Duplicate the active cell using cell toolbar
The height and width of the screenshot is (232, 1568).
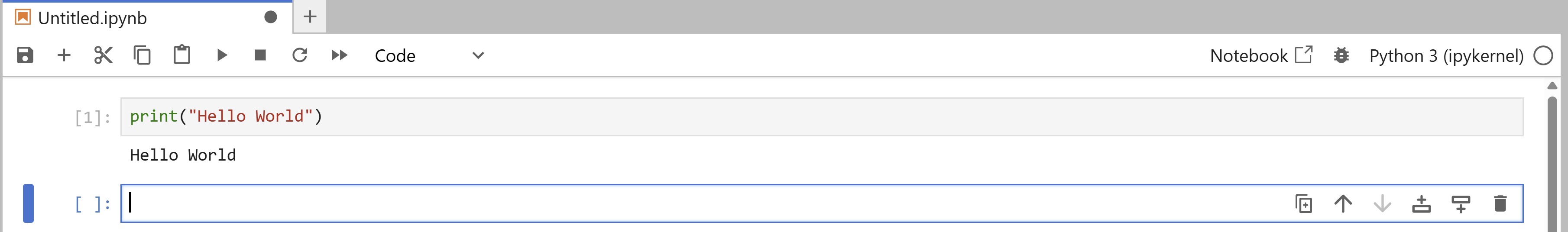(x=1304, y=203)
